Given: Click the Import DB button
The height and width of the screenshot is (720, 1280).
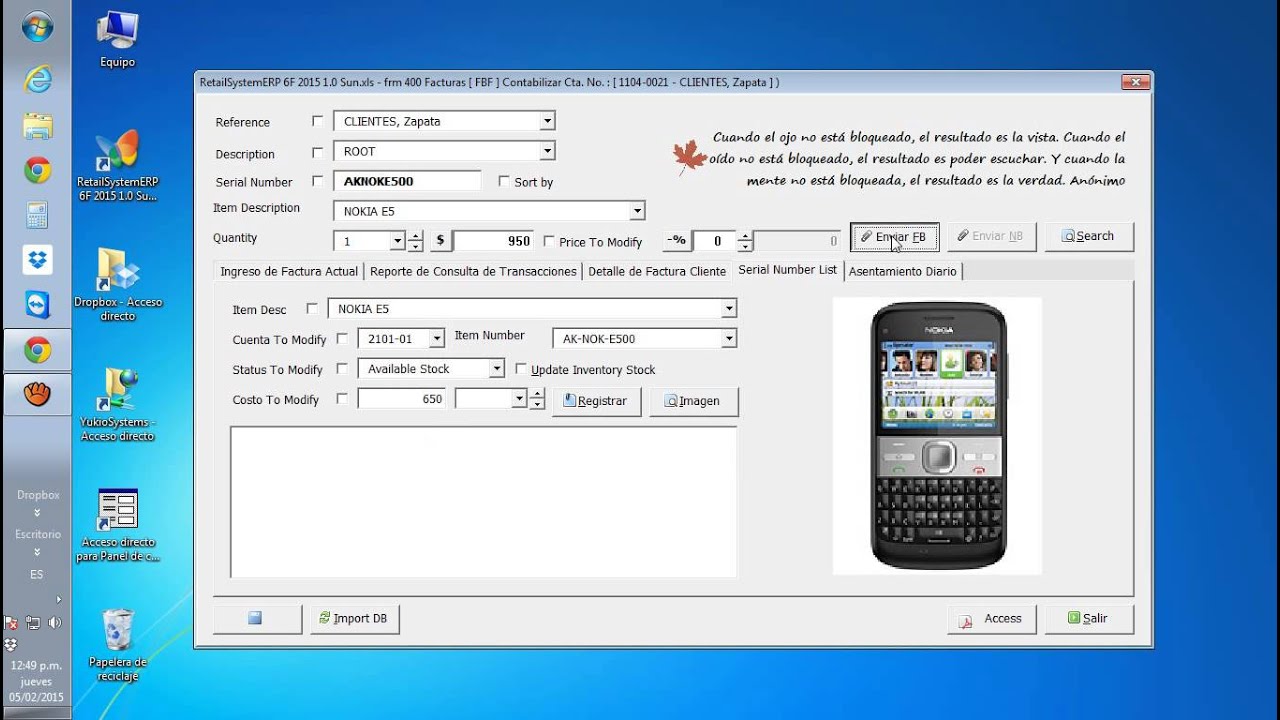Looking at the screenshot, I should [x=354, y=619].
